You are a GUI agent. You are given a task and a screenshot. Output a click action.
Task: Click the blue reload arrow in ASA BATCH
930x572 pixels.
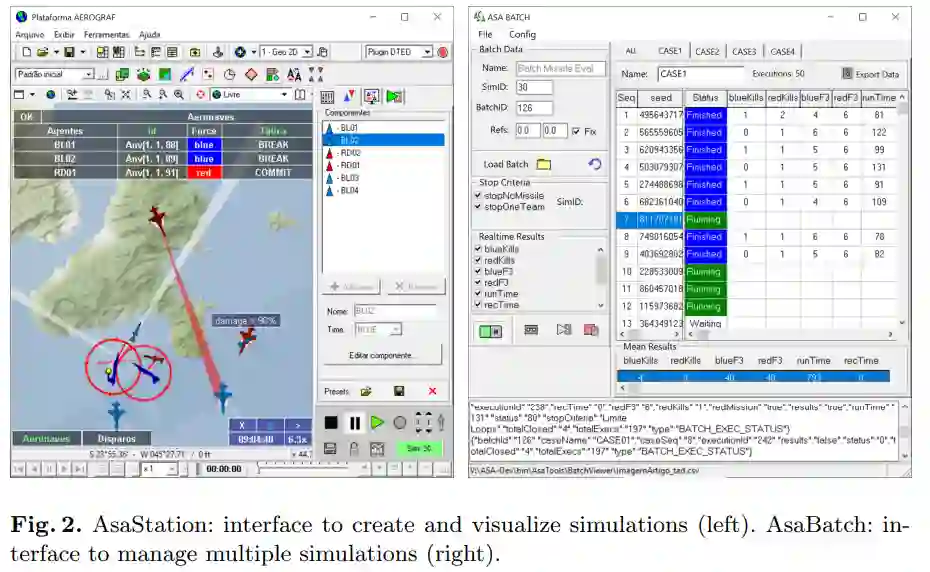(595, 164)
